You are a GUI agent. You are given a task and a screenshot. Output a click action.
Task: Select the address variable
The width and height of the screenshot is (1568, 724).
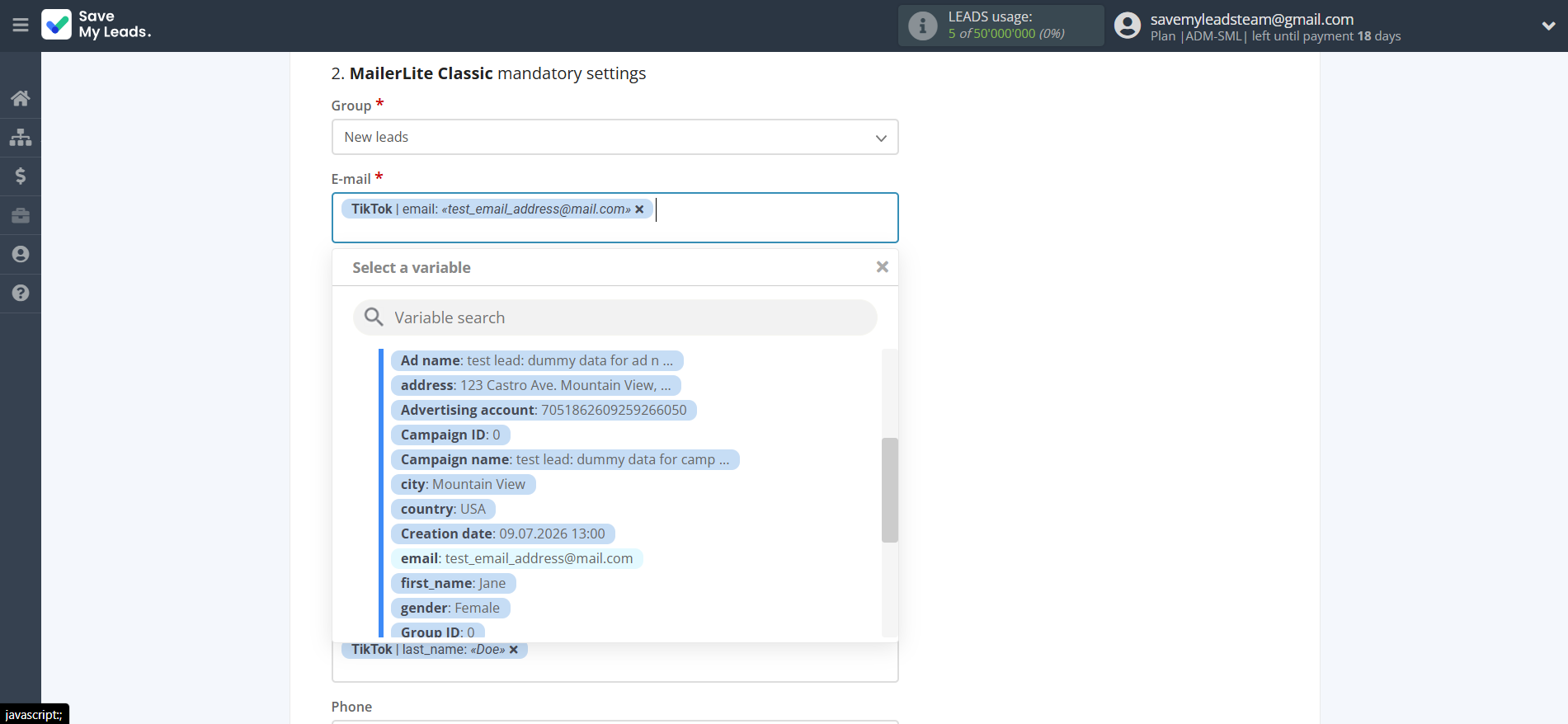[536, 385]
